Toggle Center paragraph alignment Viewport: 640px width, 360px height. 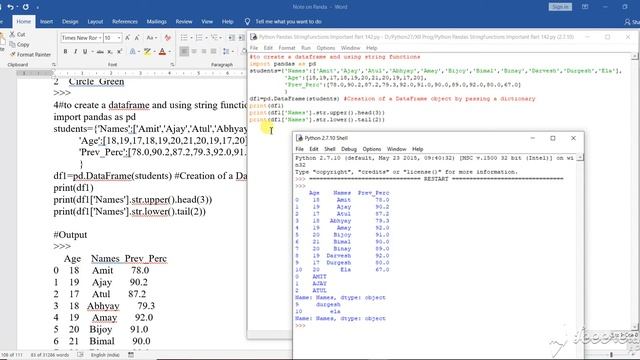pos(194,51)
